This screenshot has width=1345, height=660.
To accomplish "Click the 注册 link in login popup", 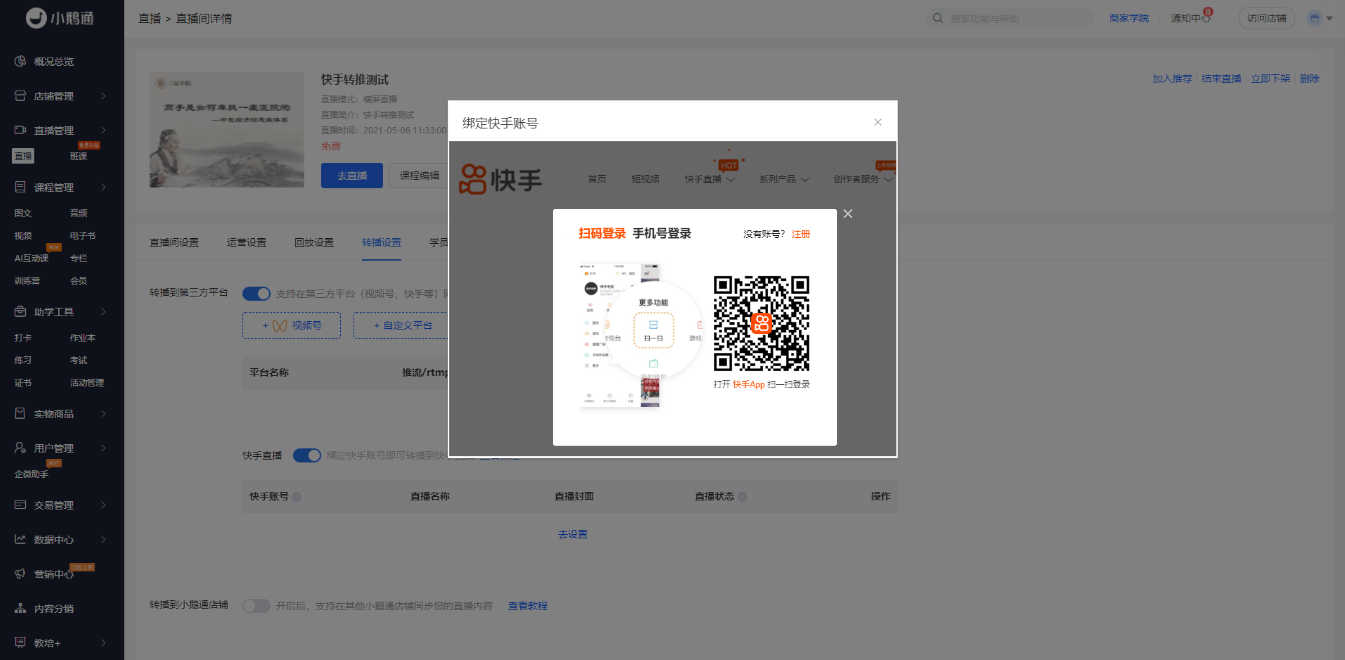I will point(801,234).
